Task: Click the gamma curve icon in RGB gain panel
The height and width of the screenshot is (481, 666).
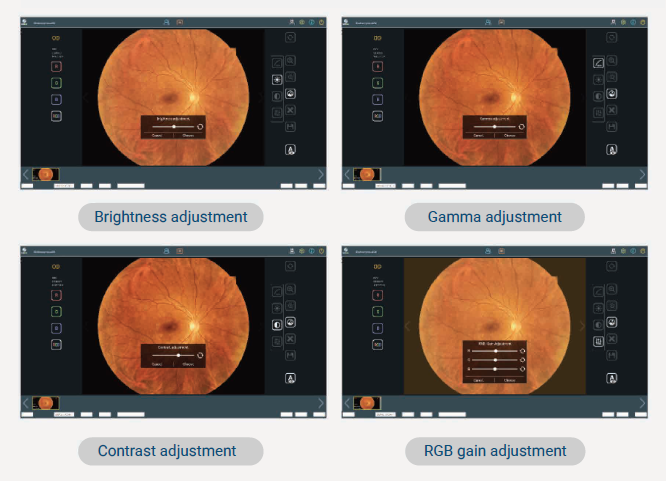Action: coord(598,291)
